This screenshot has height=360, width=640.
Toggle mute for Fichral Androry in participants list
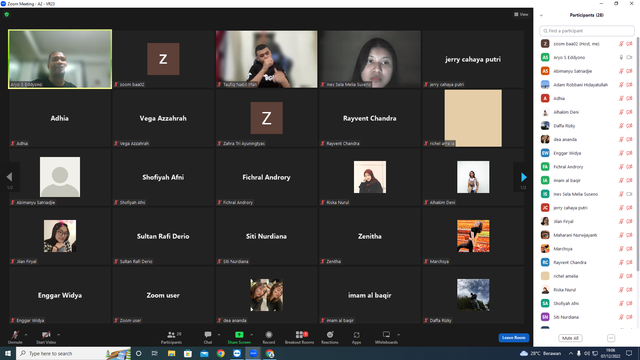click(621, 167)
